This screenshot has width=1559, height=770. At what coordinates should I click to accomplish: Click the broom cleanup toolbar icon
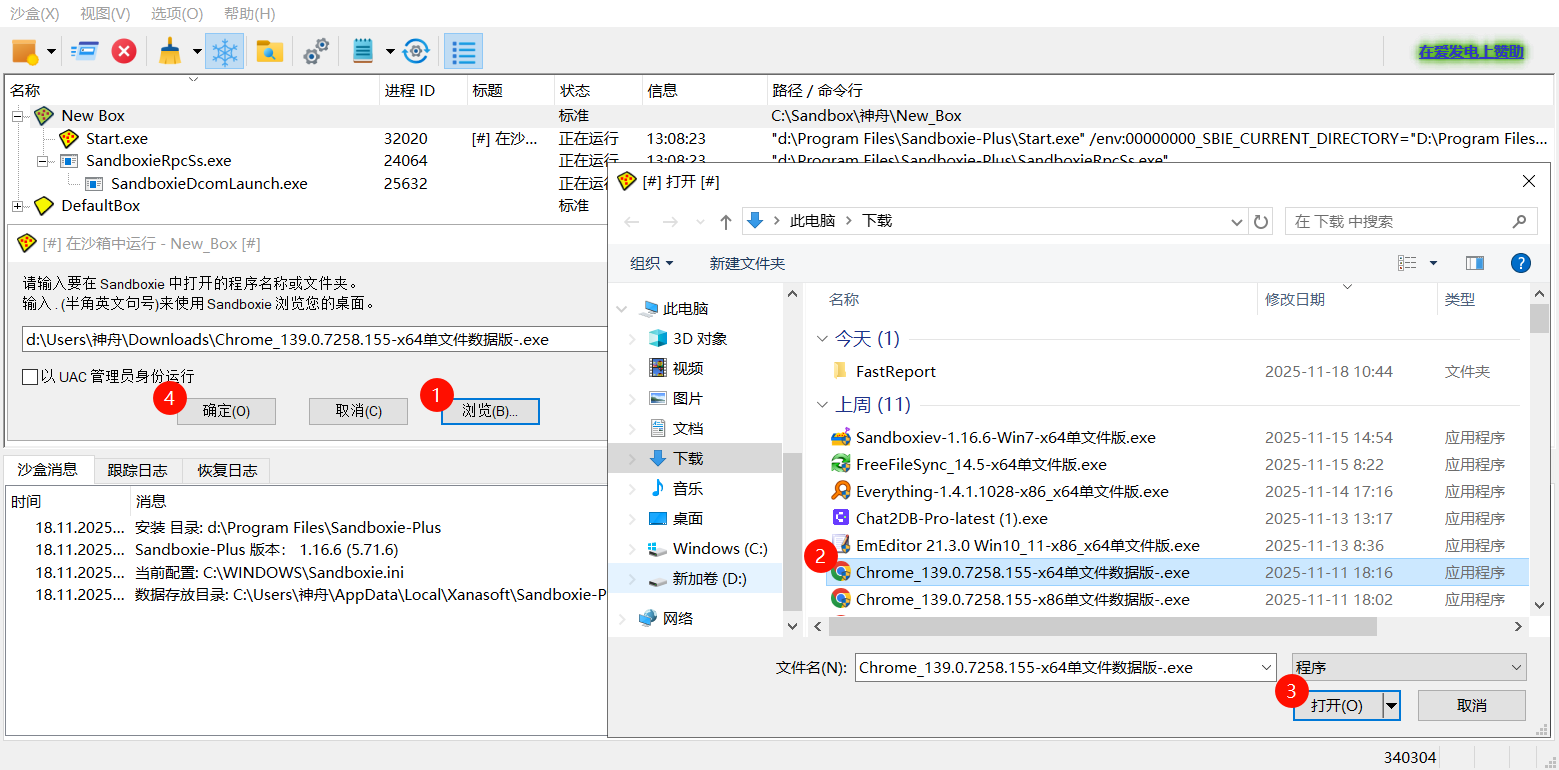click(x=170, y=51)
